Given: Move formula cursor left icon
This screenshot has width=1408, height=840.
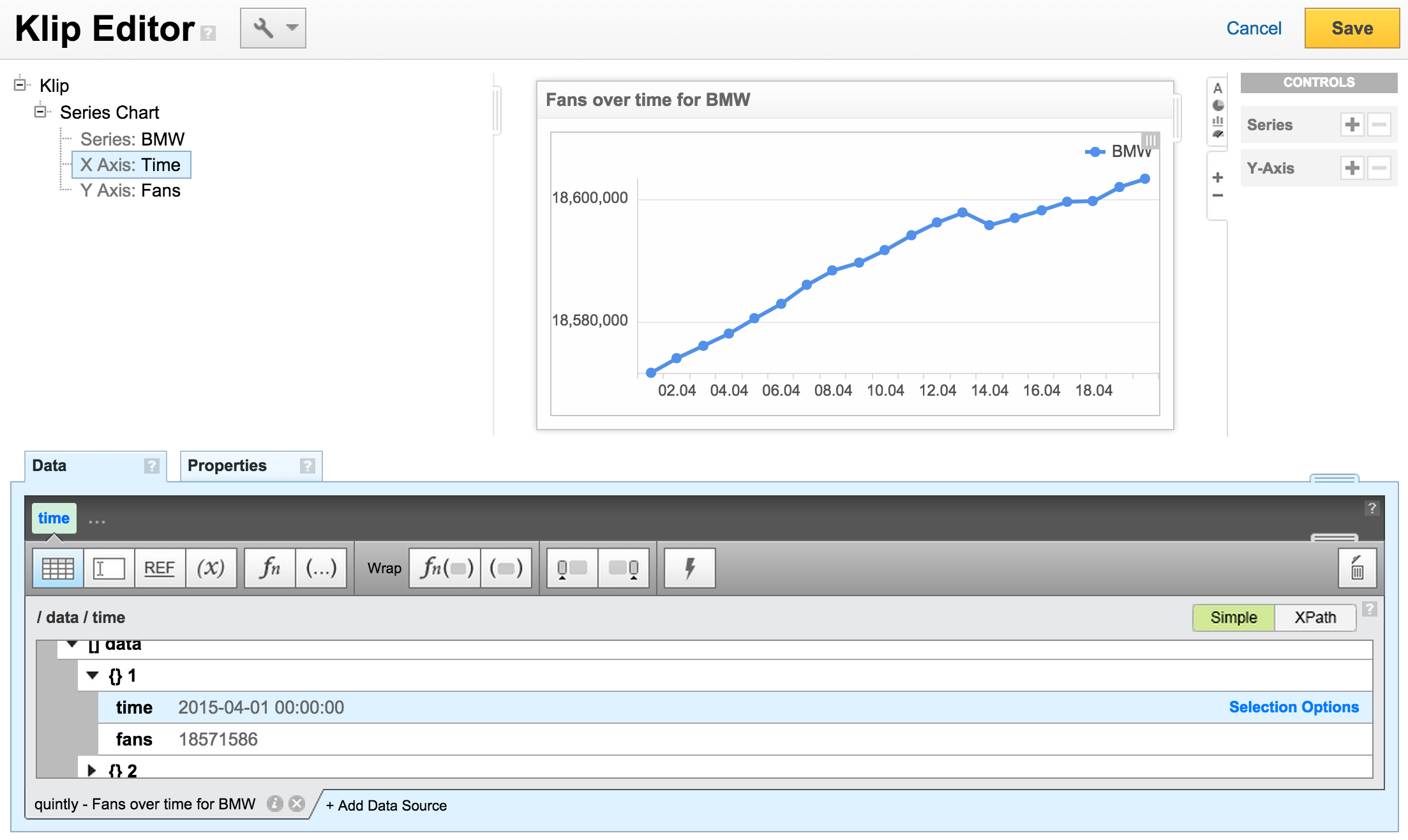Looking at the screenshot, I should (573, 568).
